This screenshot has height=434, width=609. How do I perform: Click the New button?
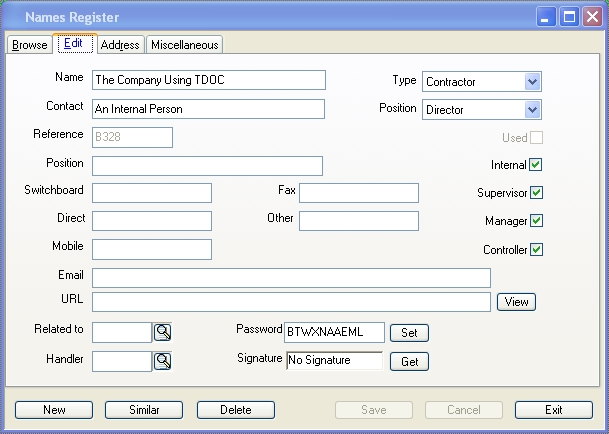pos(54,410)
